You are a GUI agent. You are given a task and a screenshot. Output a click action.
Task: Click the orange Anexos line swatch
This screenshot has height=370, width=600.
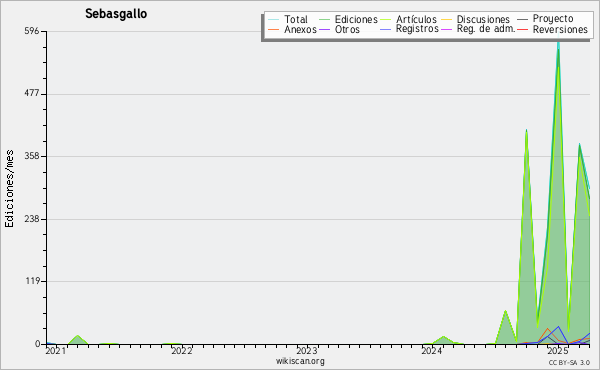click(x=273, y=29)
